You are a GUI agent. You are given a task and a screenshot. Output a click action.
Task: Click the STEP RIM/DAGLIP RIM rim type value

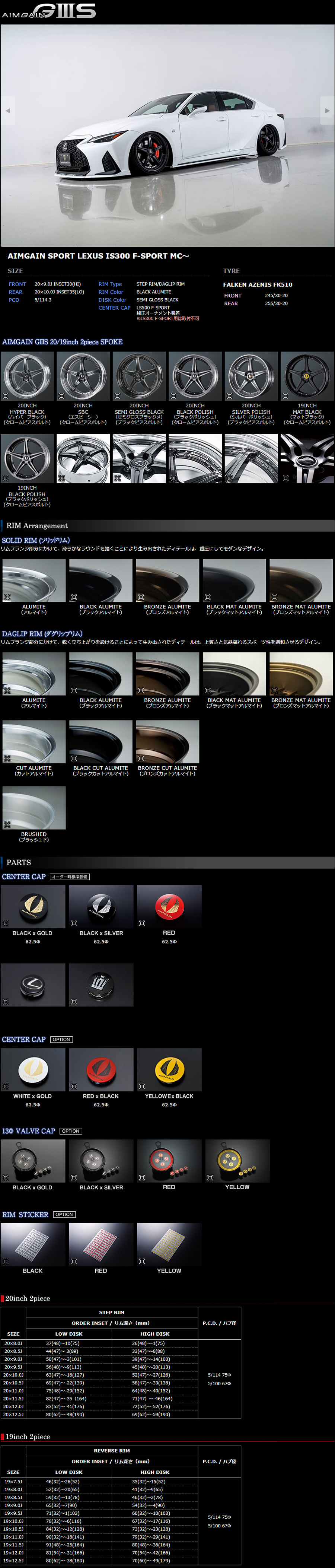click(160, 284)
